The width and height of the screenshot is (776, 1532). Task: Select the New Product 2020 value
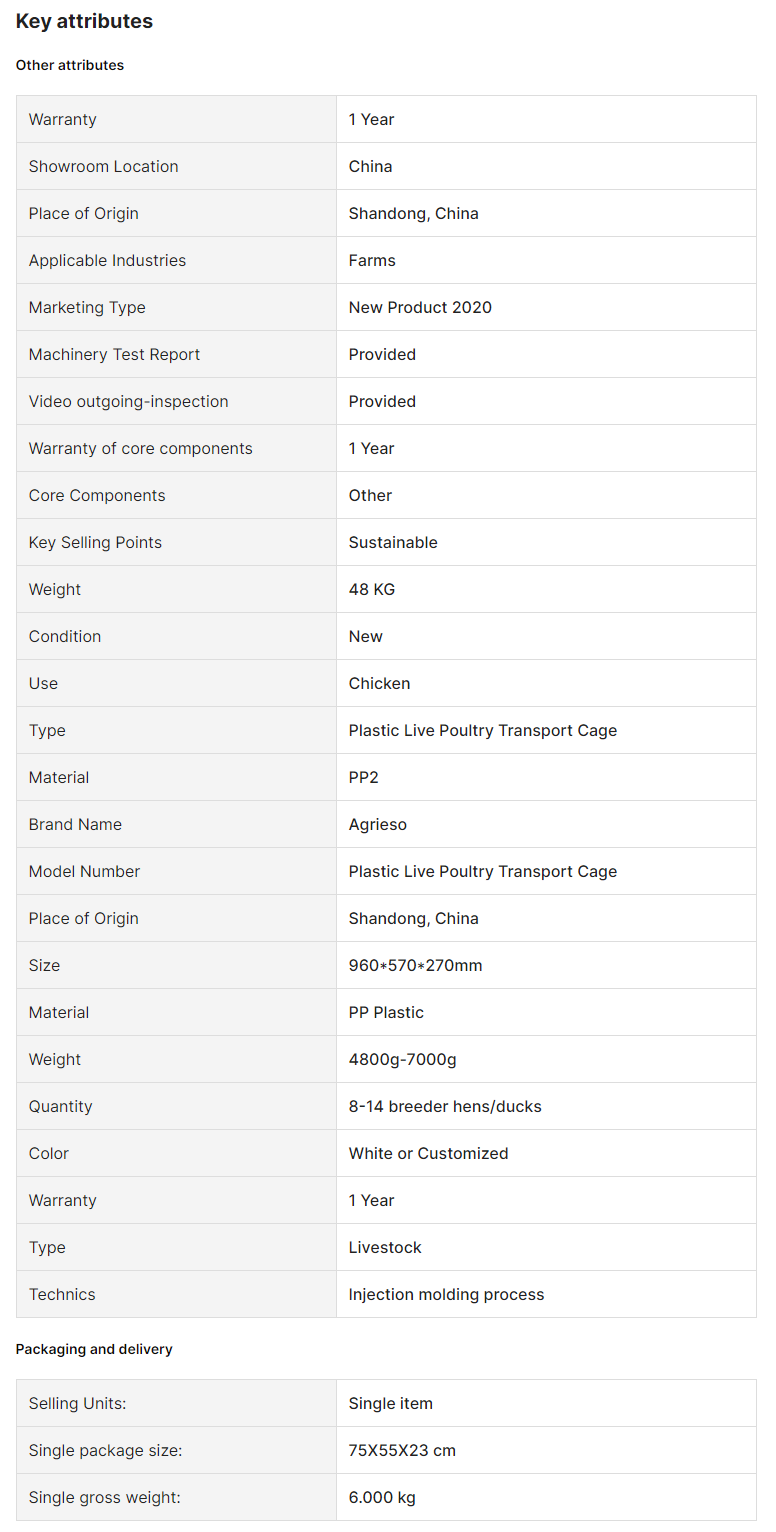(420, 307)
